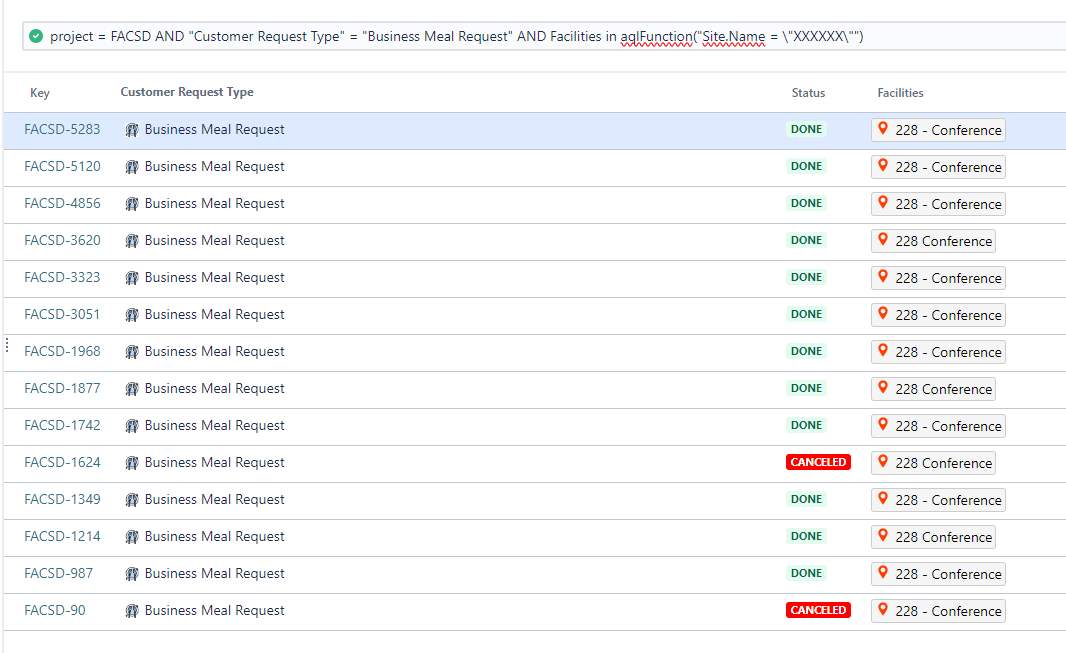Click the DONE status of FACSD-987
The width and height of the screenshot is (1066, 653).
806,573
